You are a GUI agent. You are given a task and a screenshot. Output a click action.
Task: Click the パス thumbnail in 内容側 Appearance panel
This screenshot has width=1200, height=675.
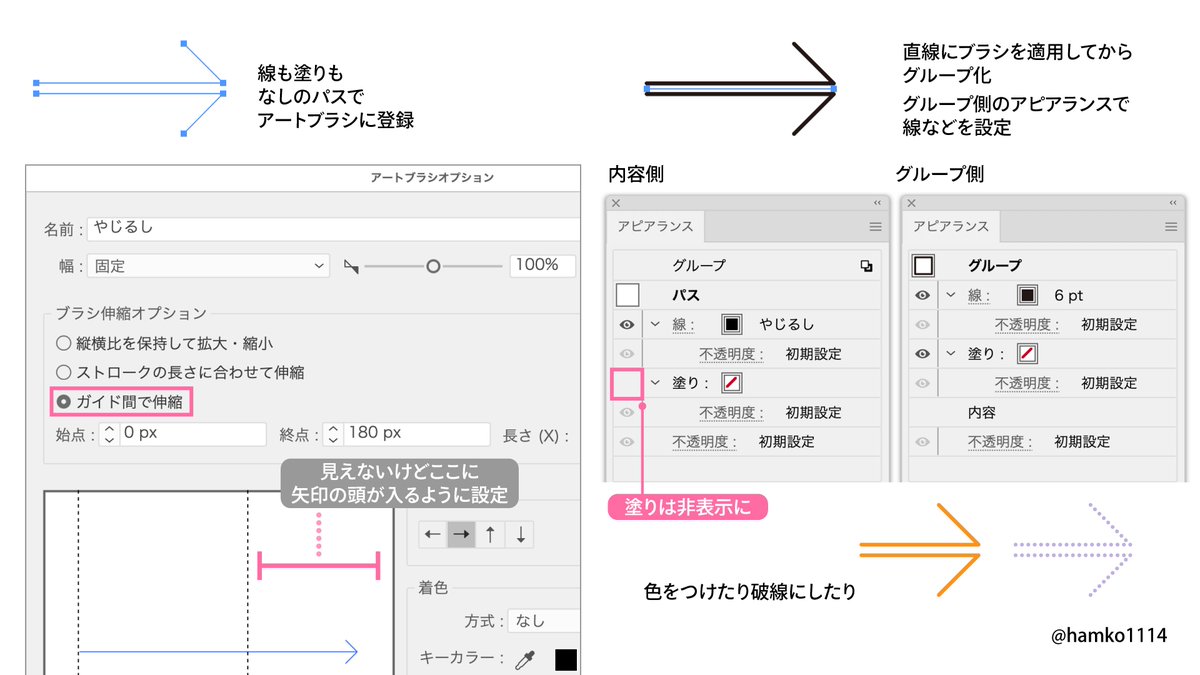628,295
